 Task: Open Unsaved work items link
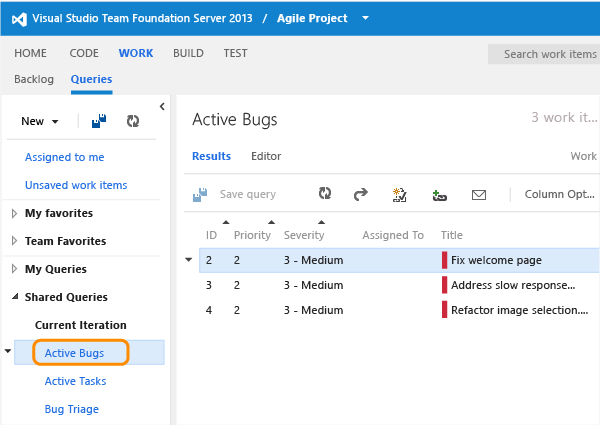pos(76,185)
